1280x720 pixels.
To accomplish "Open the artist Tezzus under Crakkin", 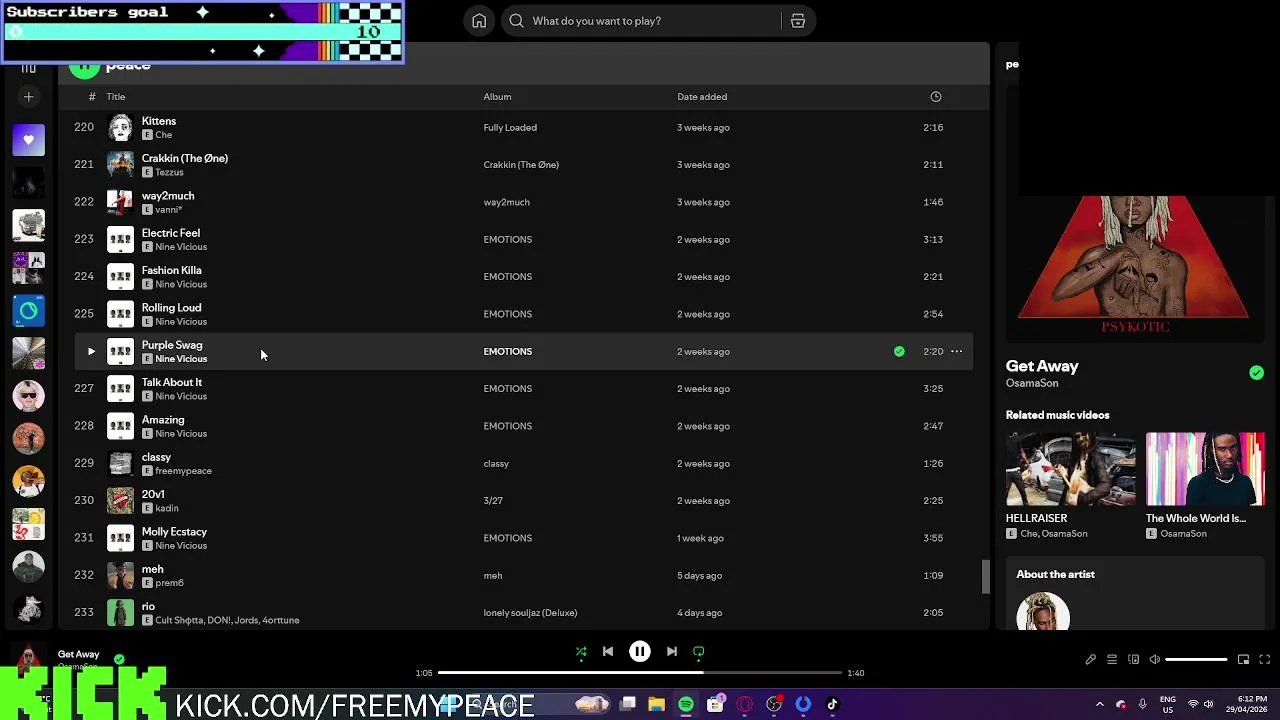I will 169,172.
